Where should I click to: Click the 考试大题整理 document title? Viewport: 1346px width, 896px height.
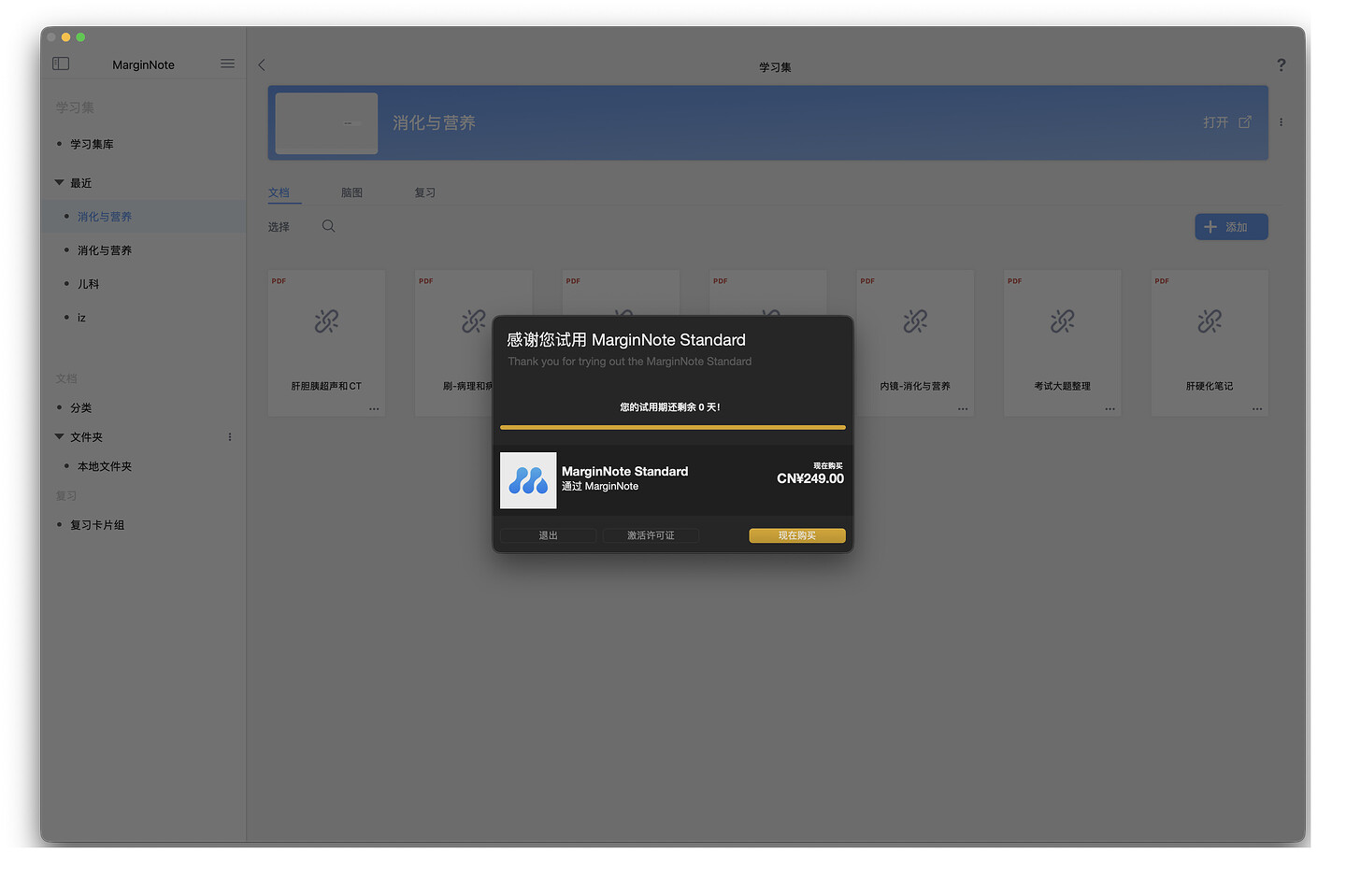1063,386
